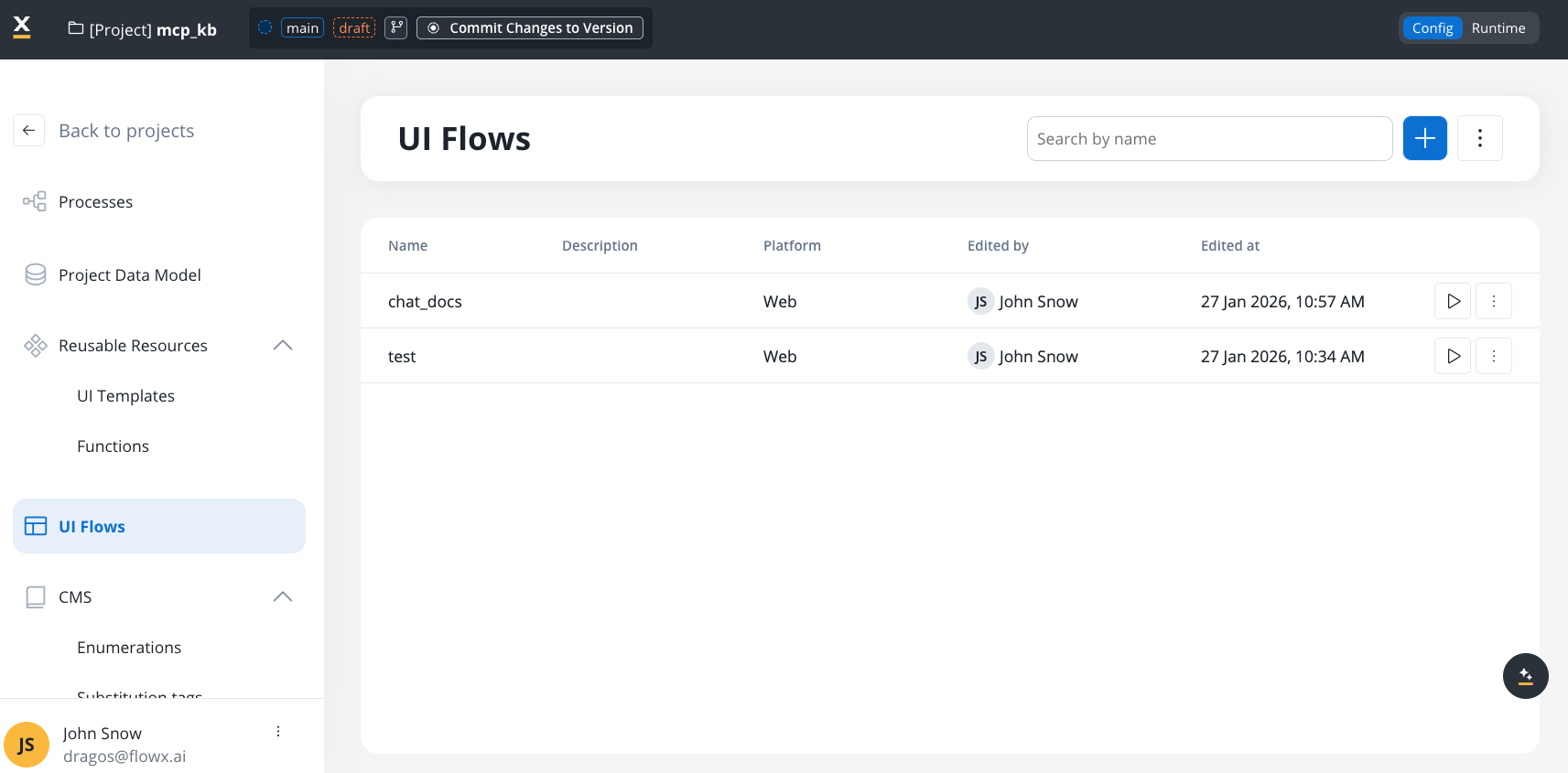Viewport: 1568px width, 773px height.
Task: Open UI Templates under Reusable Resources
Action: [125, 395]
